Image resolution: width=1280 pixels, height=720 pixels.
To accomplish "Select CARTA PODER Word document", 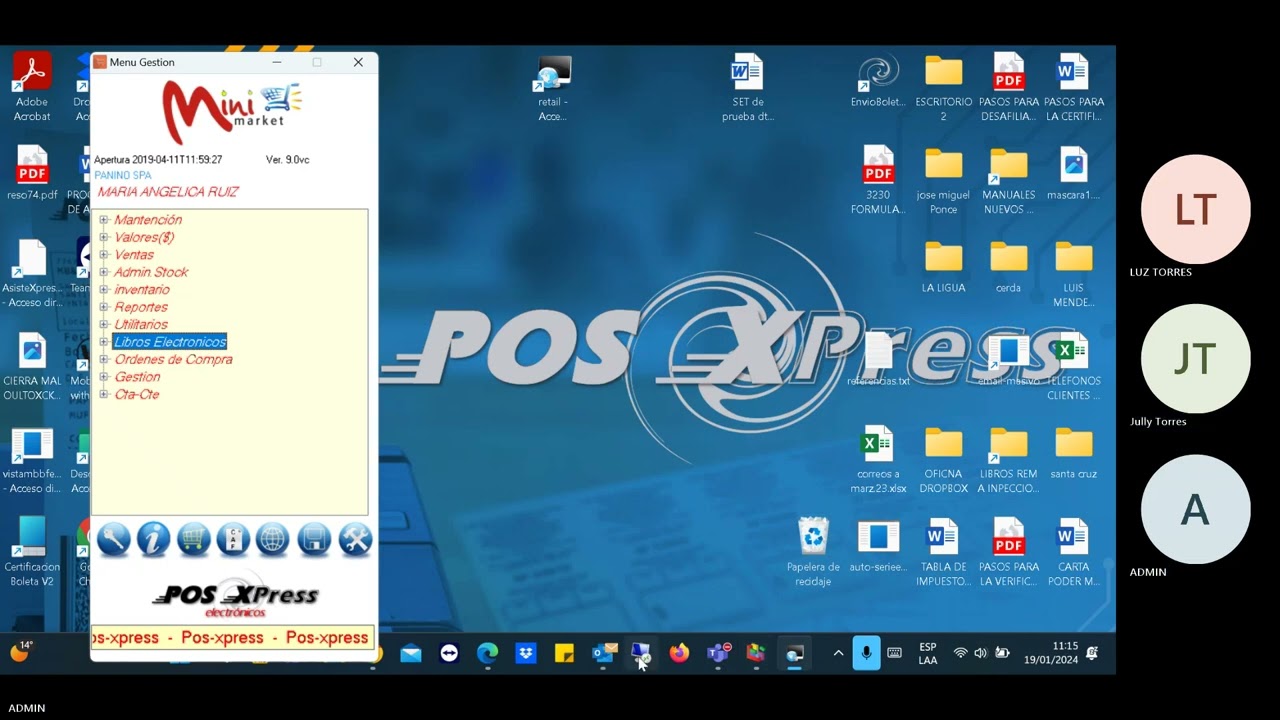I will click(x=1073, y=552).
